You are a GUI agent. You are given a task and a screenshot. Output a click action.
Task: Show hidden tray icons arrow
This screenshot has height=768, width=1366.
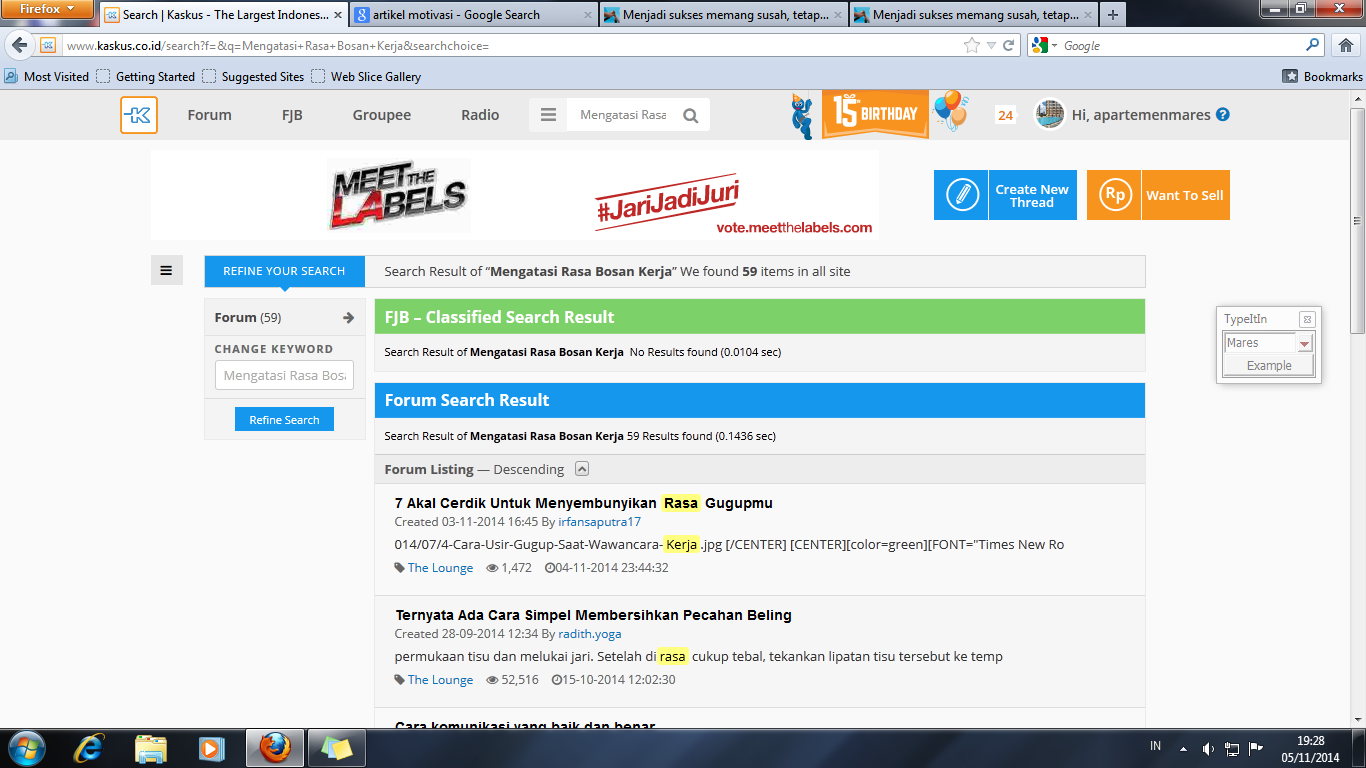pos(1183,748)
